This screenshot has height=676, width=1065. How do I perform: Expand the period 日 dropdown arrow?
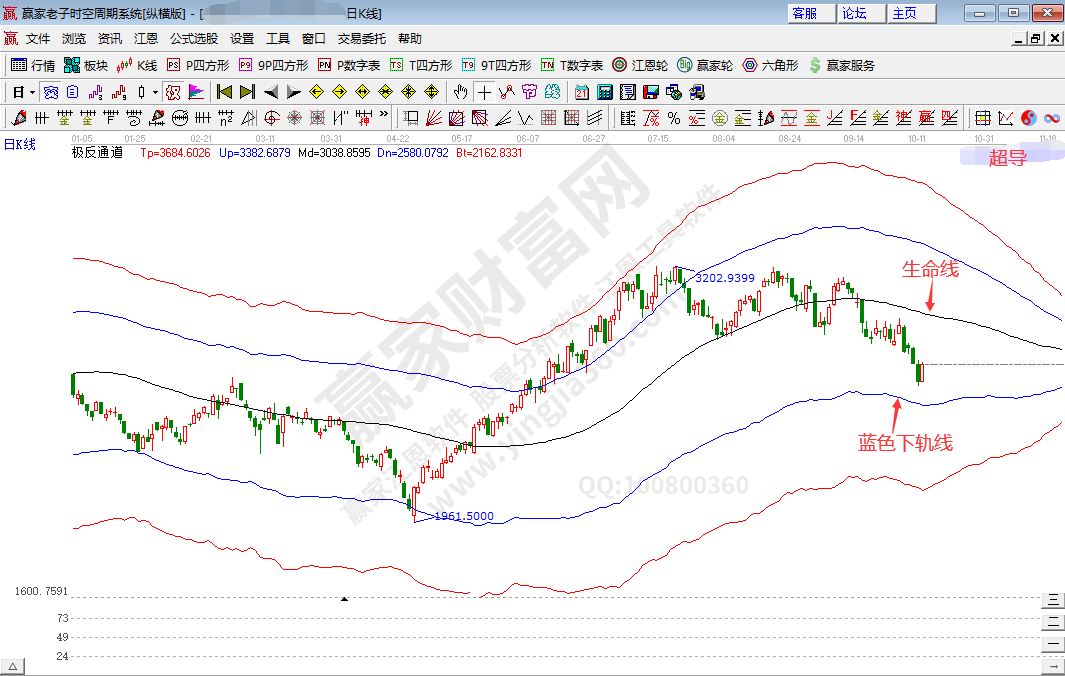(32, 92)
